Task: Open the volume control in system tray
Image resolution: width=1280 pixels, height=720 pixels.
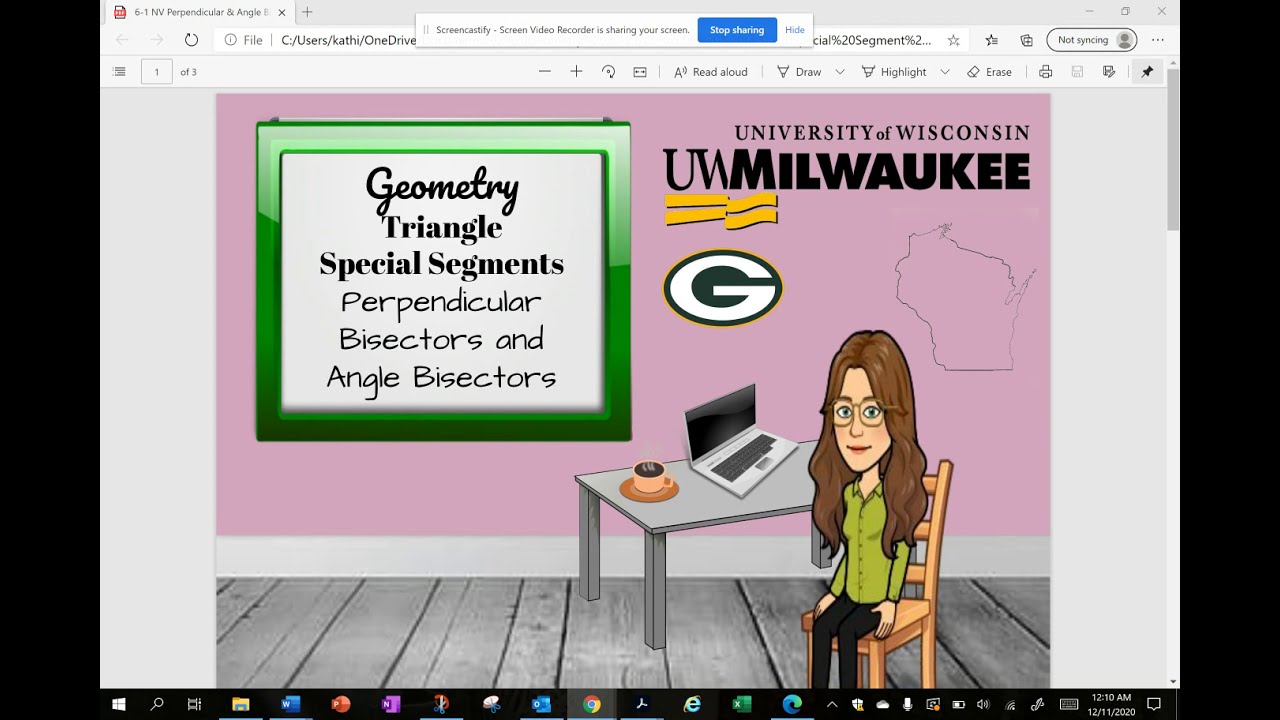Action: pyautogui.click(x=983, y=704)
